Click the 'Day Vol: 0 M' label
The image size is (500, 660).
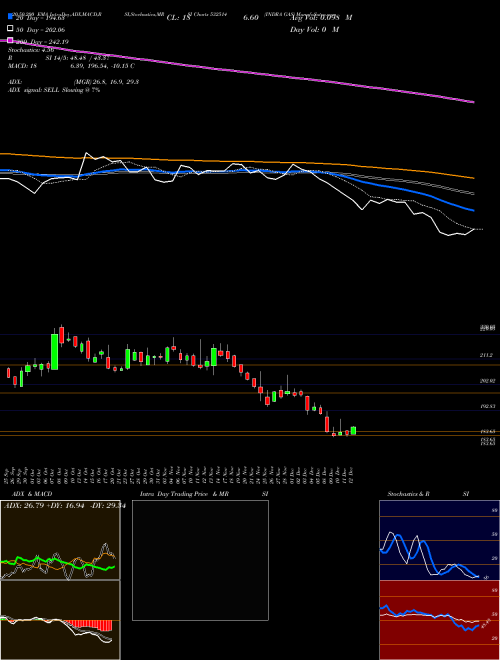pyautogui.click(x=314, y=30)
